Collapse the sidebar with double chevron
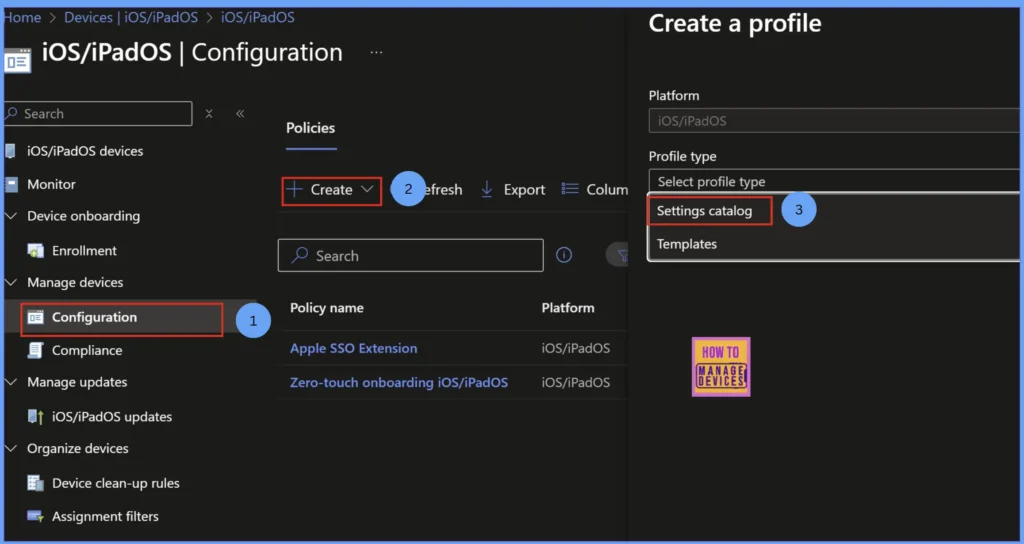This screenshot has width=1024, height=544. 240,114
